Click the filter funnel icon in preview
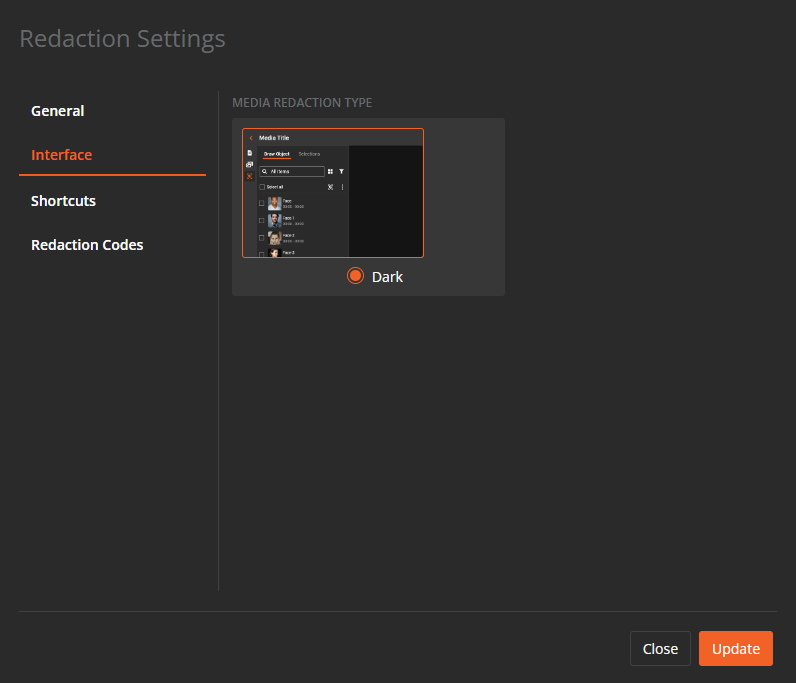This screenshot has width=796, height=683. [341, 172]
